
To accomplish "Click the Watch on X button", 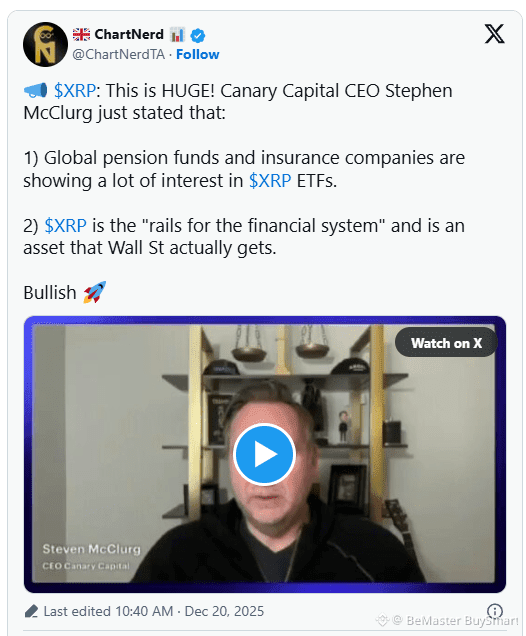I will tap(446, 343).
